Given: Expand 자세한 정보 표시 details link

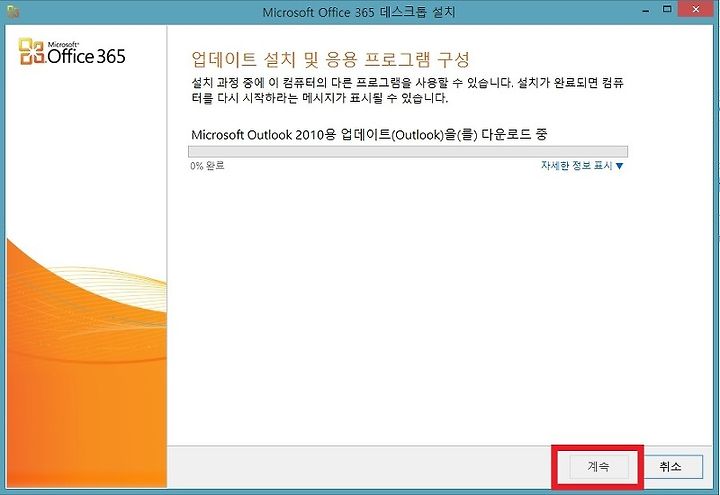Looking at the screenshot, I should click(582, 165).
